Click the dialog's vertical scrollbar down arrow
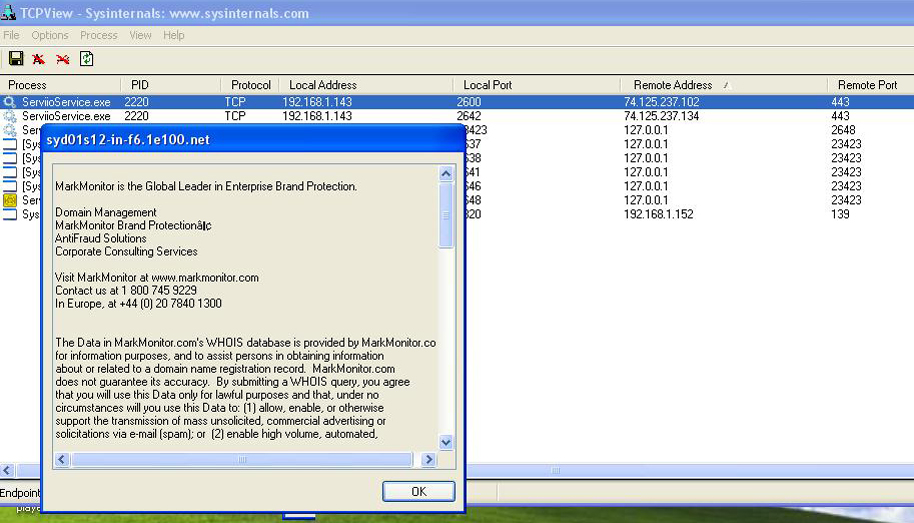The height and width of the screenshot is (523, 914). 446,442
